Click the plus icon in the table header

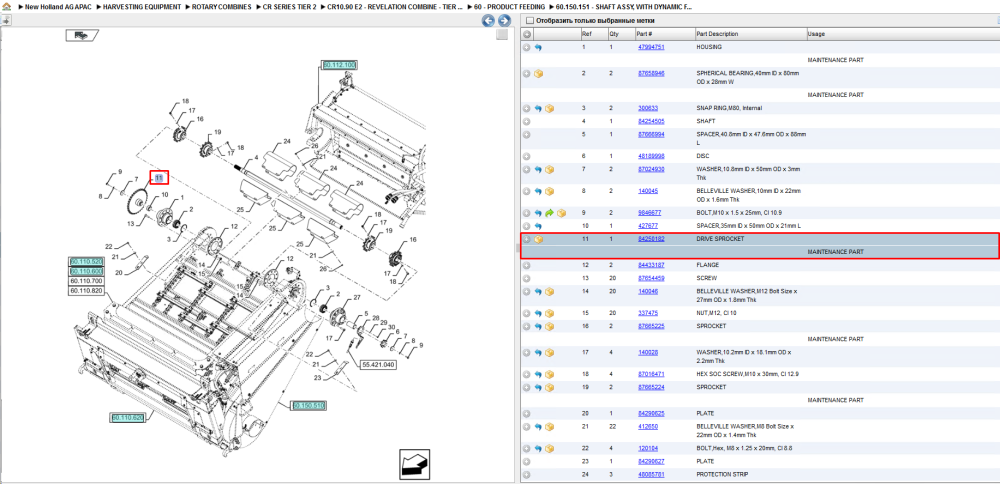pos(527,34)
